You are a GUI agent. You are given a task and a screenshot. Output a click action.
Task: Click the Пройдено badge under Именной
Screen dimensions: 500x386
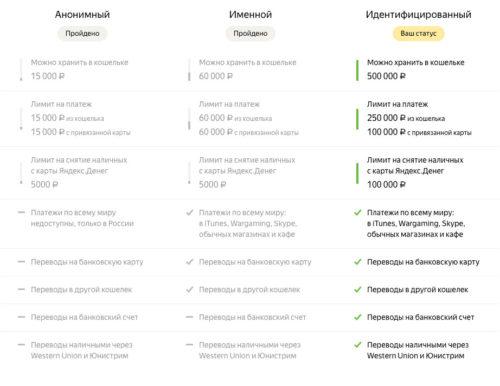250,34
